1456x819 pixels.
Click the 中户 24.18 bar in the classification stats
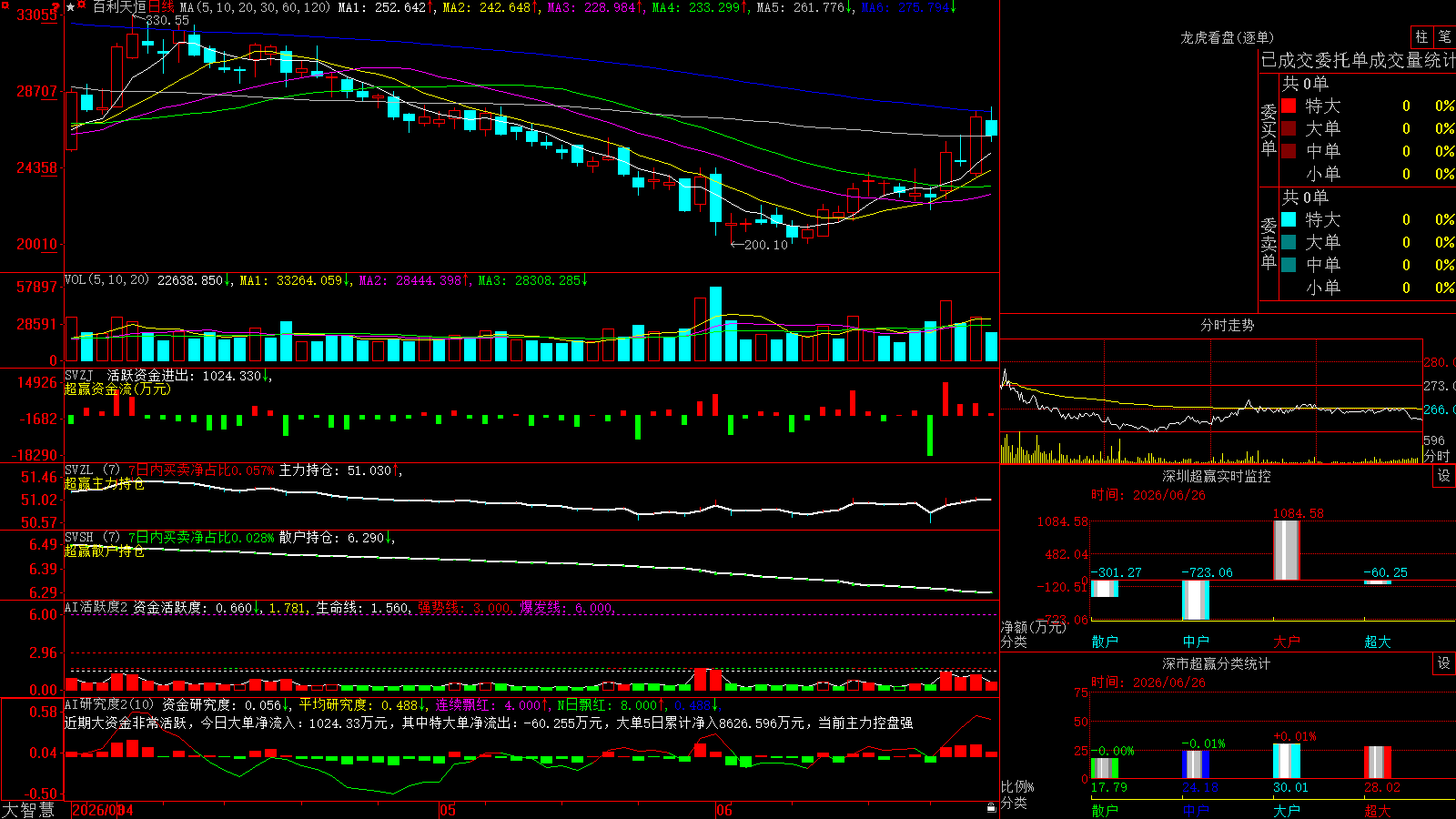click(1196, 764)
